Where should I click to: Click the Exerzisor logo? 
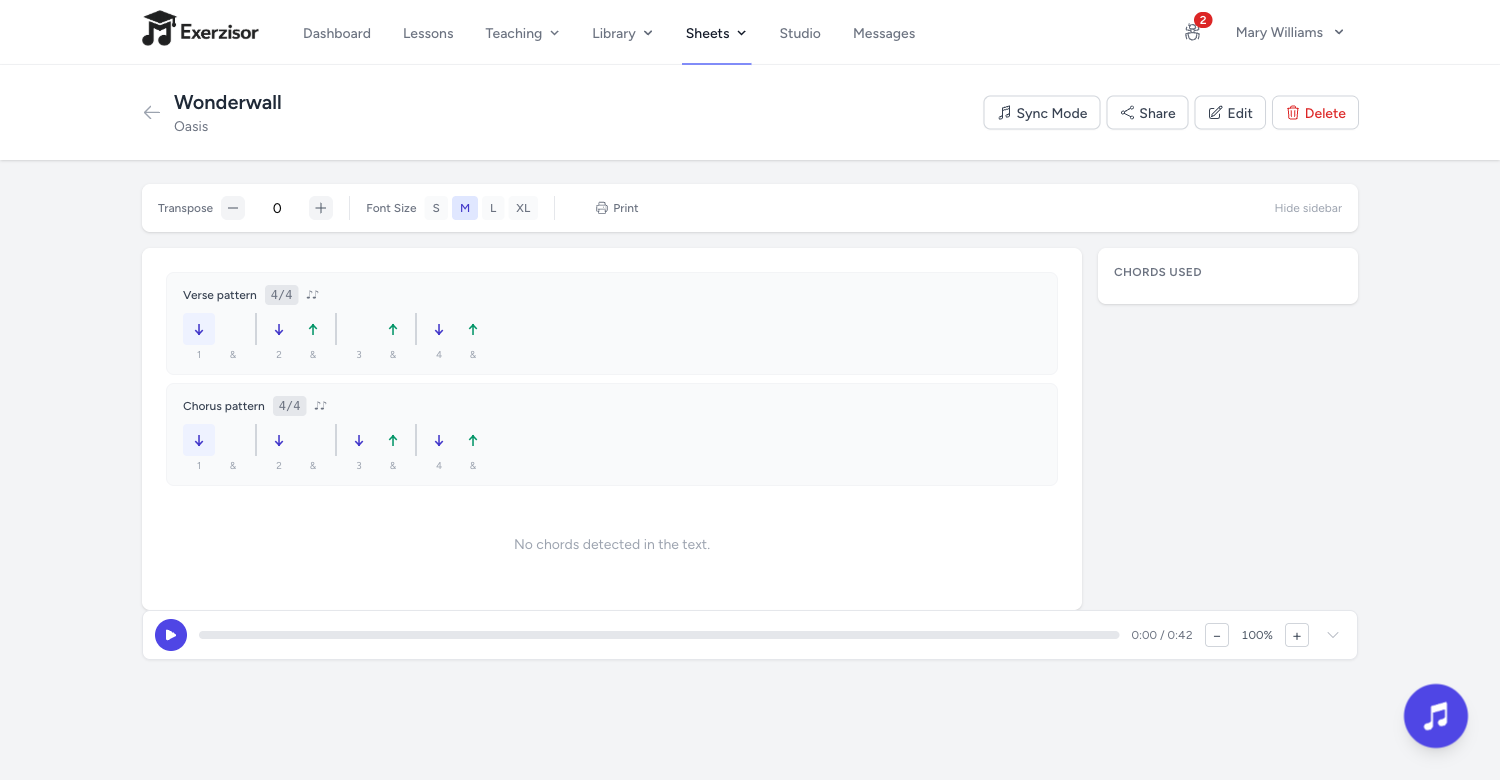[200, 30]
